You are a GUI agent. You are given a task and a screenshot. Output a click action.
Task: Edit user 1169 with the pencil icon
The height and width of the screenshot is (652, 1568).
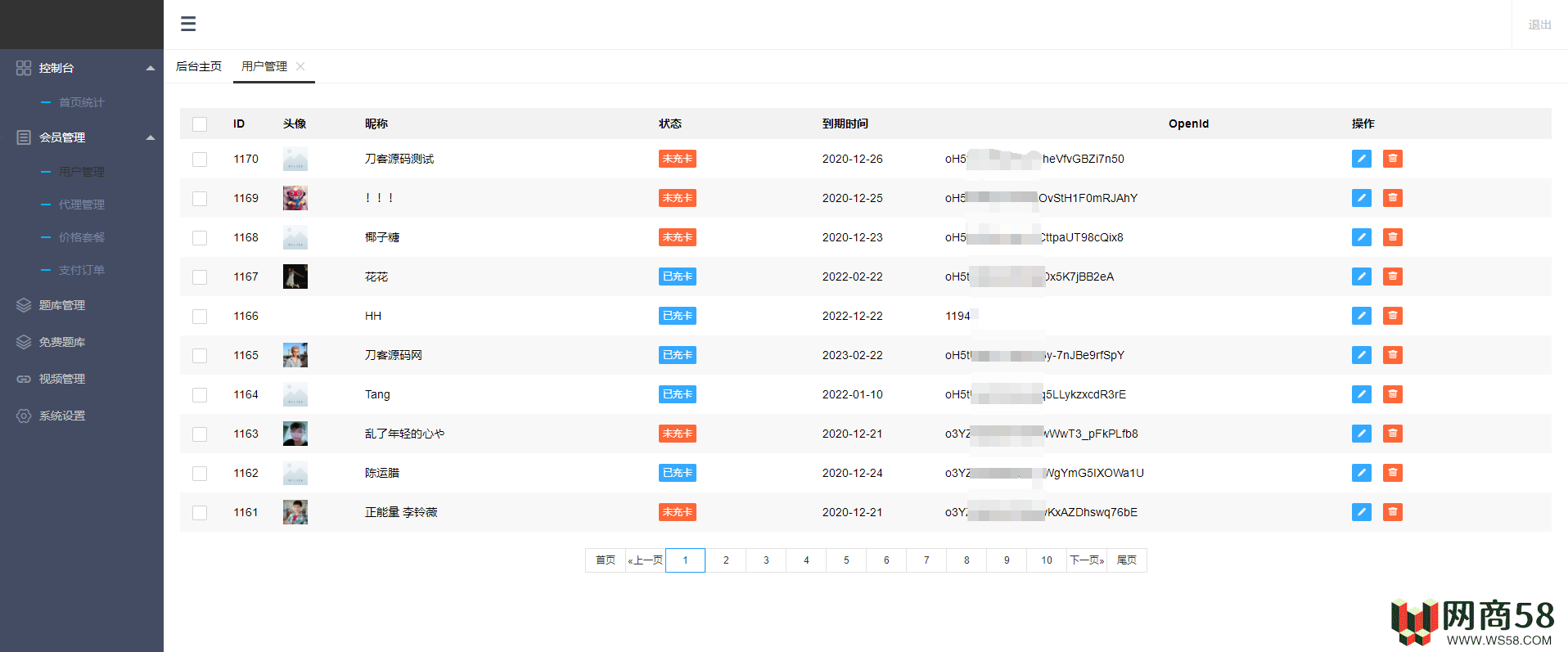(x=1362, y=198)
